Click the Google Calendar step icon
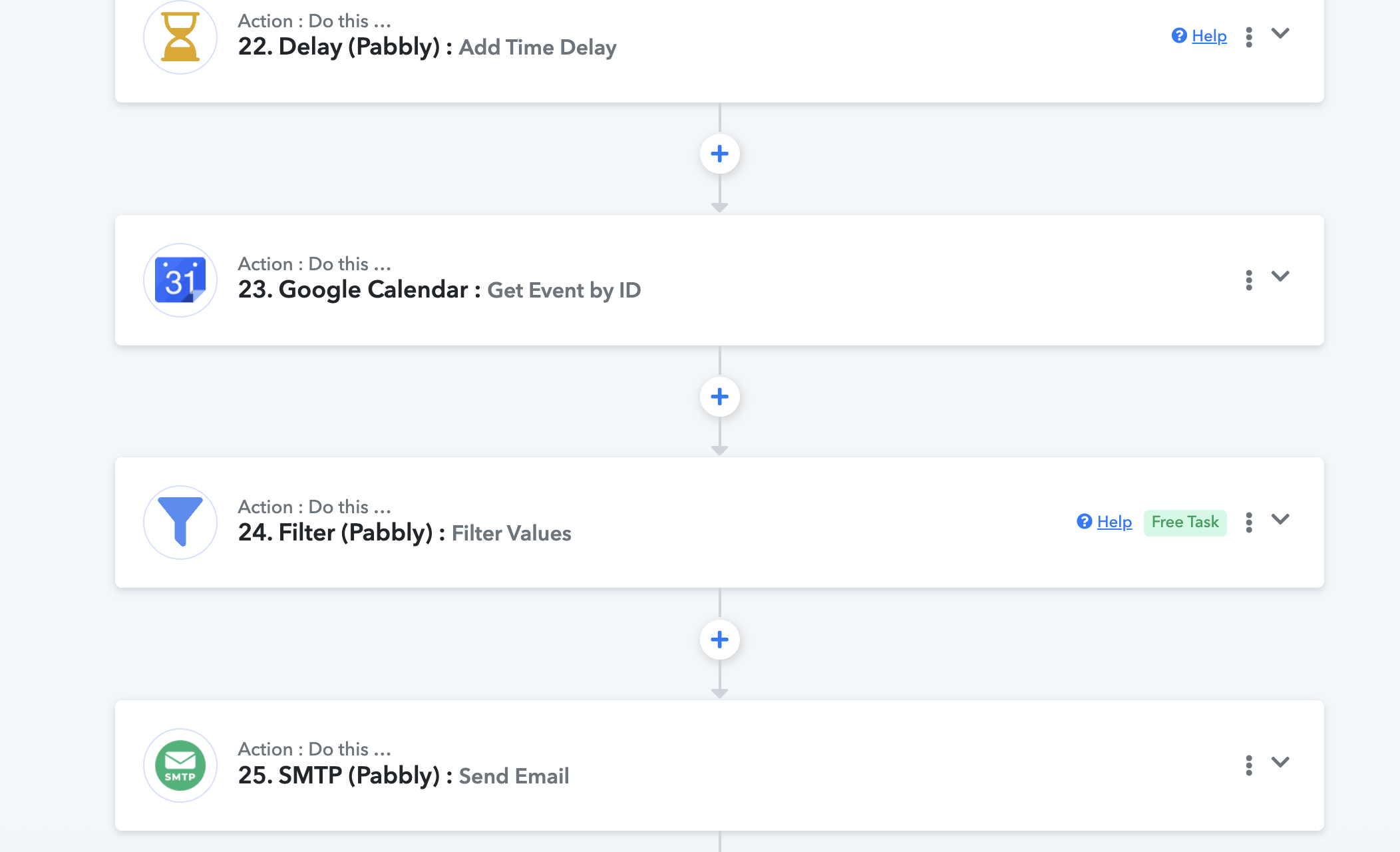1400x852 pixels. [x=180, y=280]
